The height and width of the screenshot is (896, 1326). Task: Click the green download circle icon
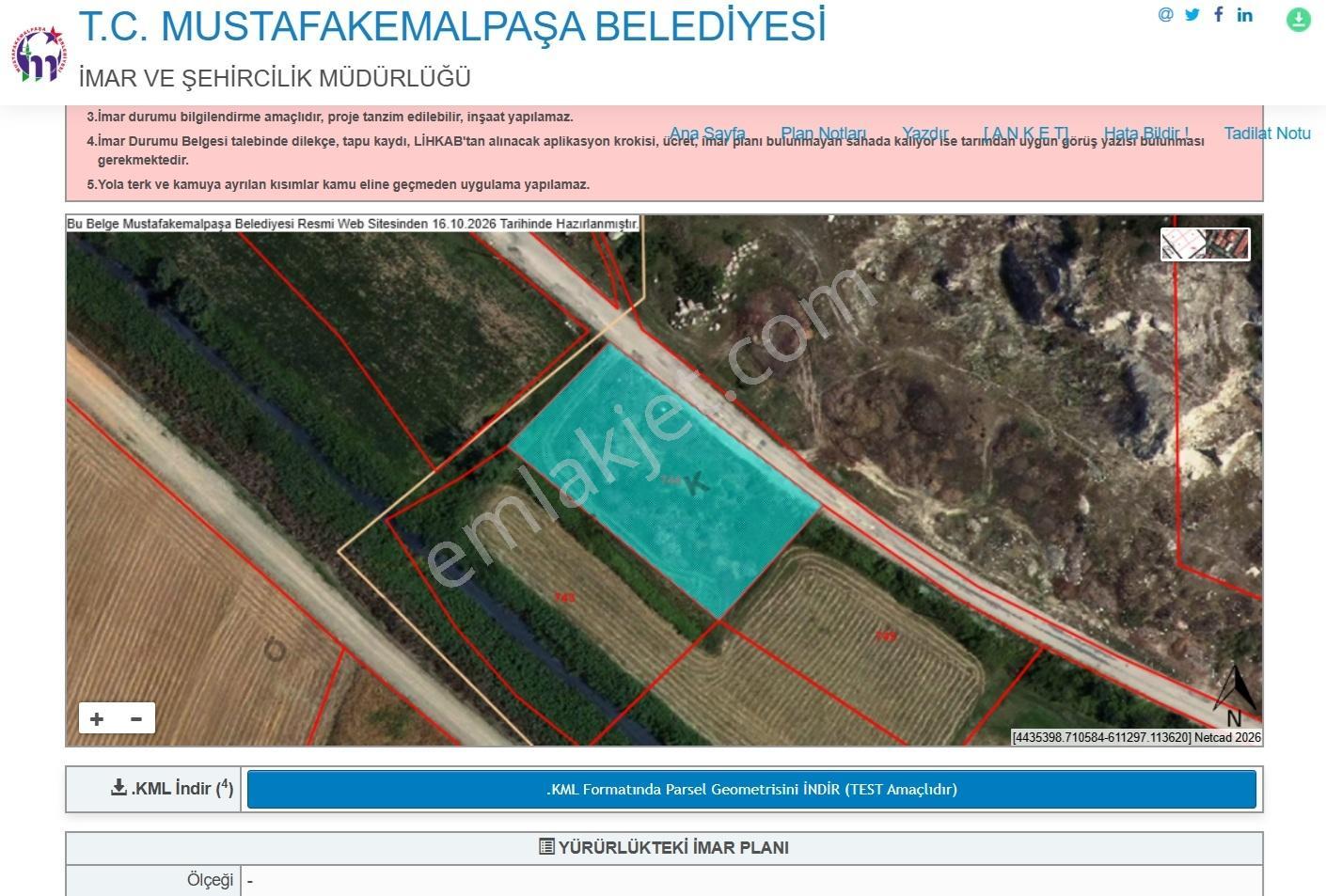click(1299, 20)
